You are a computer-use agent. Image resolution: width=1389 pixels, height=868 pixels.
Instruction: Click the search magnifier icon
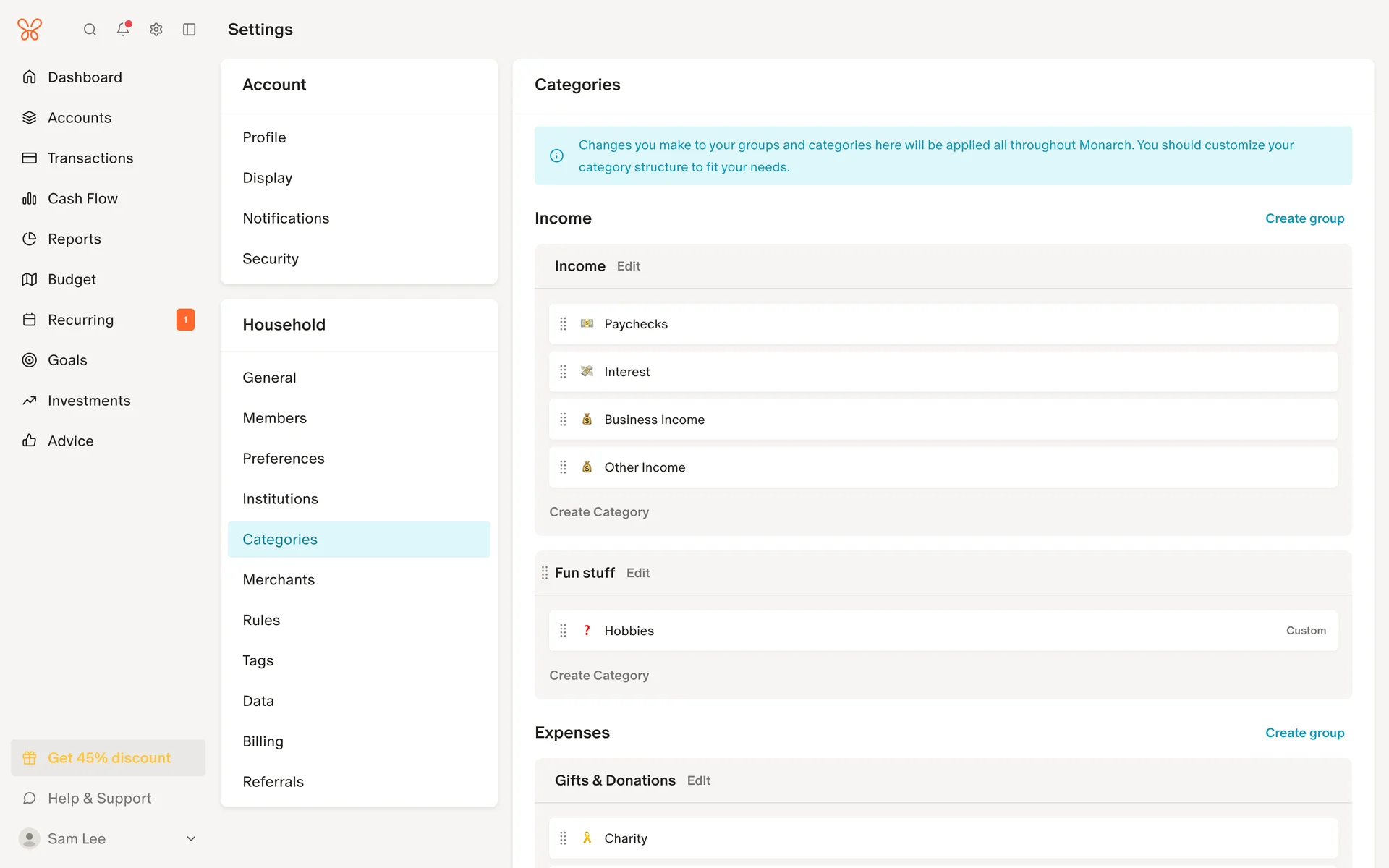tap(90, 30)
